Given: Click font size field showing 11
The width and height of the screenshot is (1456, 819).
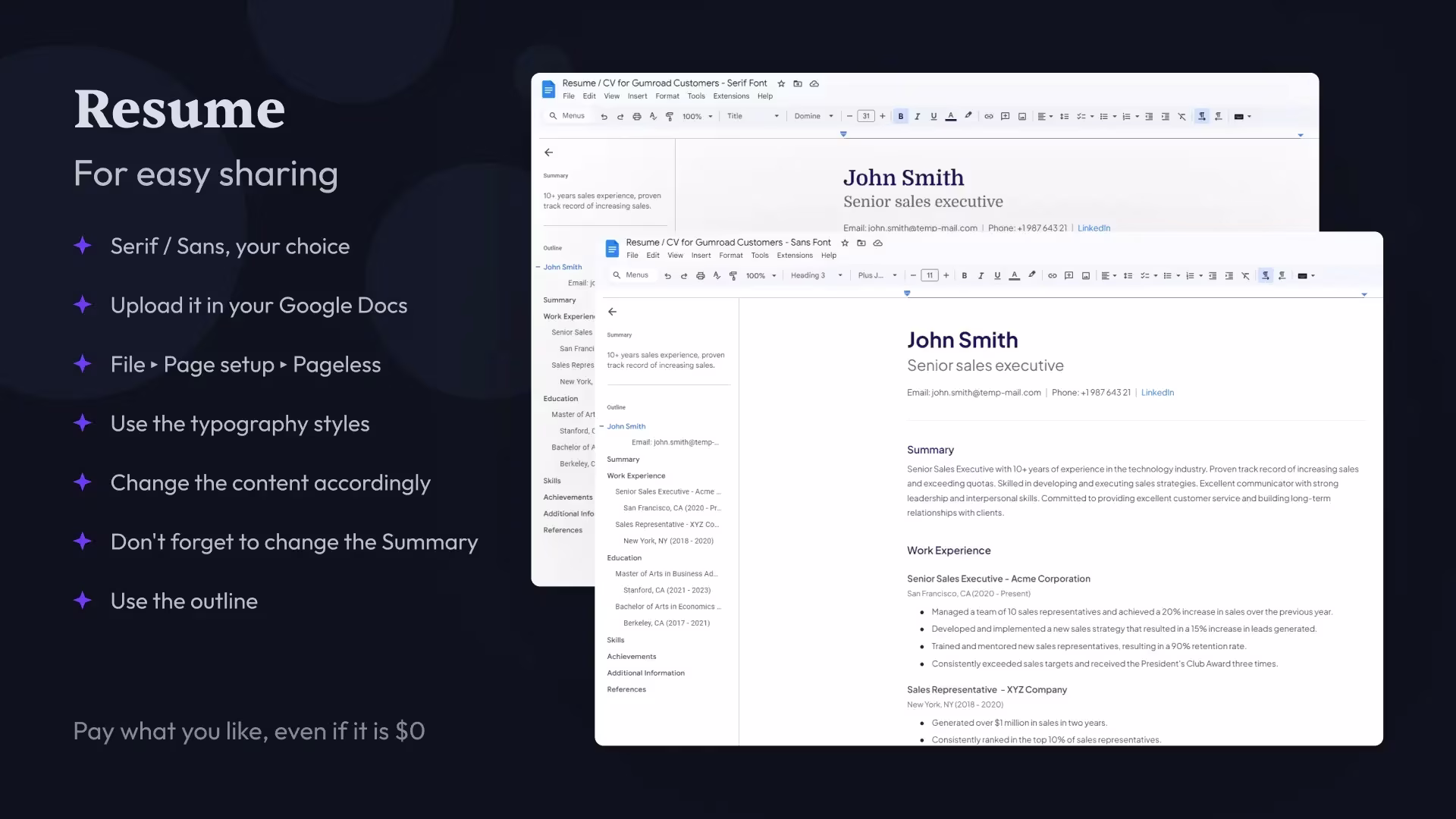Looking at the screenshot, I should [x=930, y=276].
